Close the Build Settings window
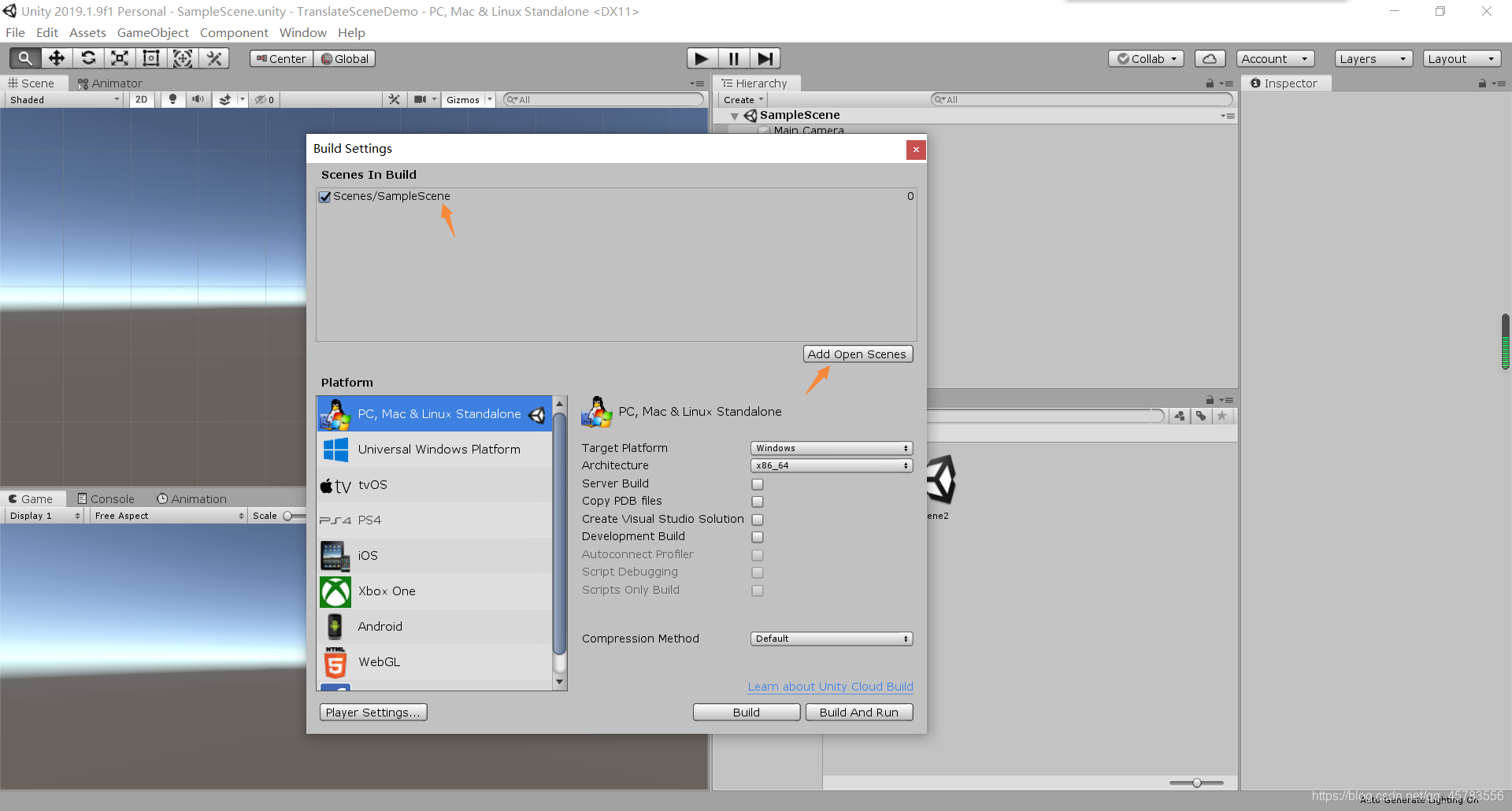Screen dimensions: 1512x811 point(916,150)
